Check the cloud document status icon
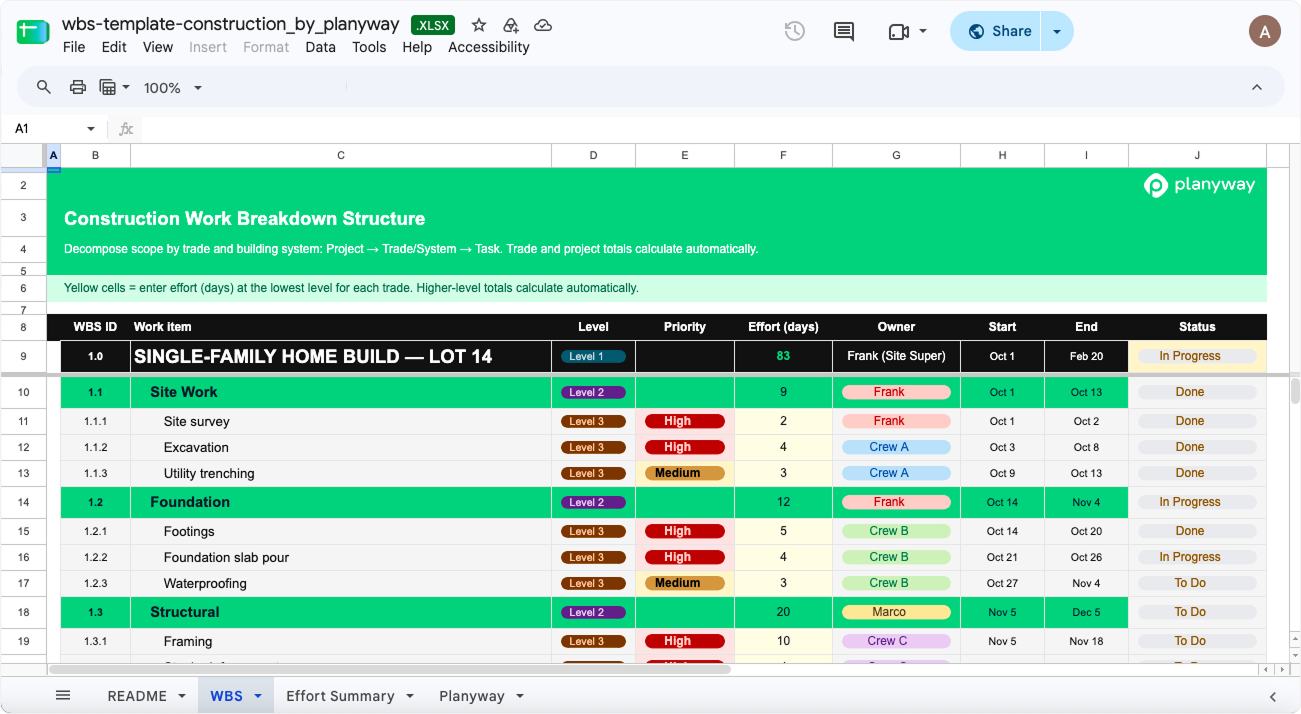This screenshot has height=714, width=1301. (x=543, y=25)
